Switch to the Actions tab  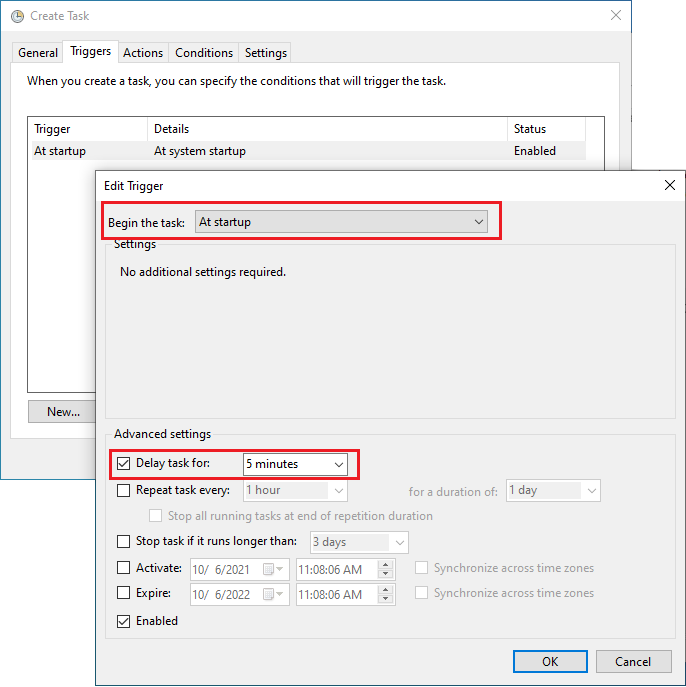[143, 53]
